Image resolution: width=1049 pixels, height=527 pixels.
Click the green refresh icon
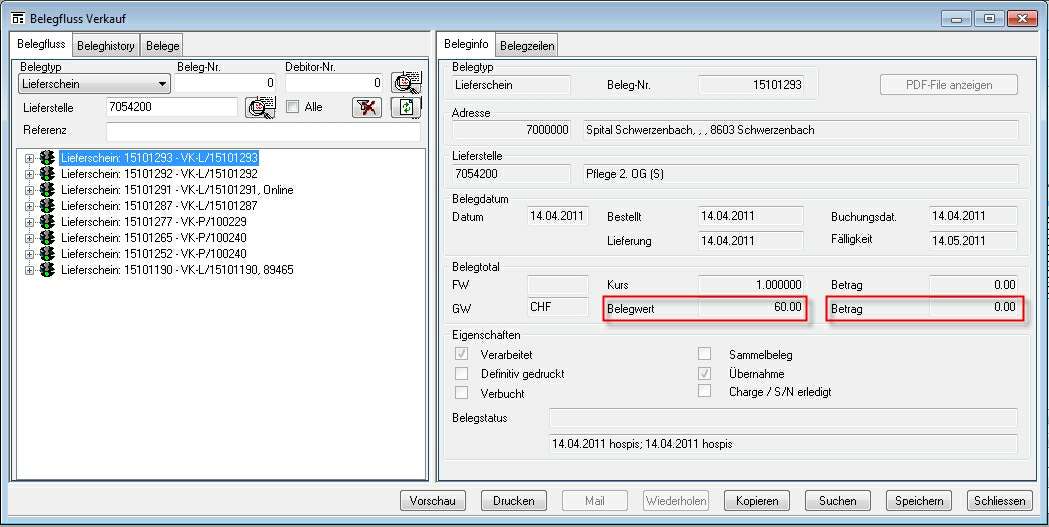coord(406,108)
